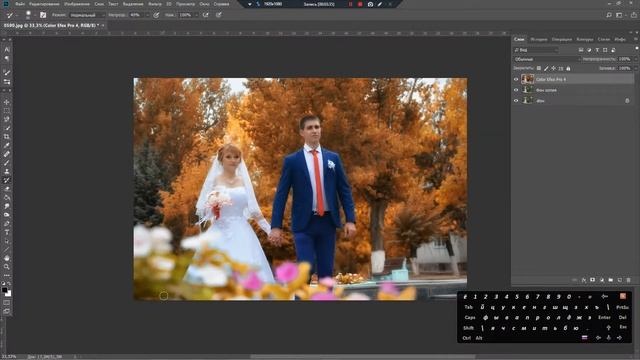Viewport: 640px width, 360px height.
Task: Click the search icon in options bar
Action: coord(609,15)
